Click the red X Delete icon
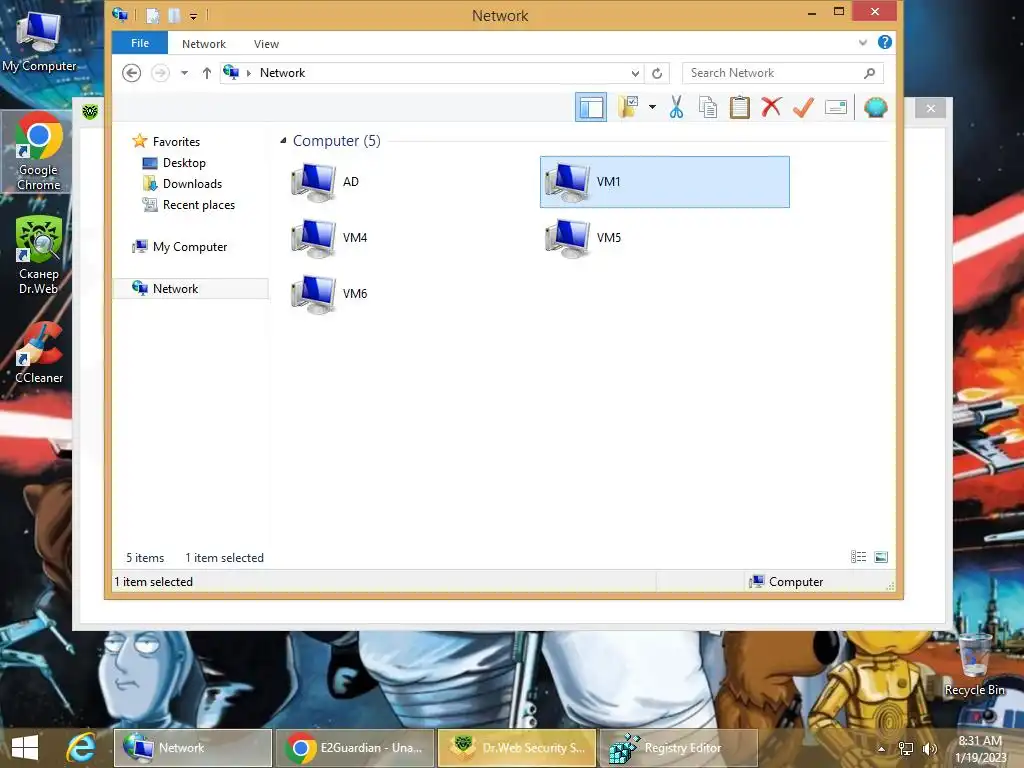This screenshot has height=768, width=1024. click(771, 107)
